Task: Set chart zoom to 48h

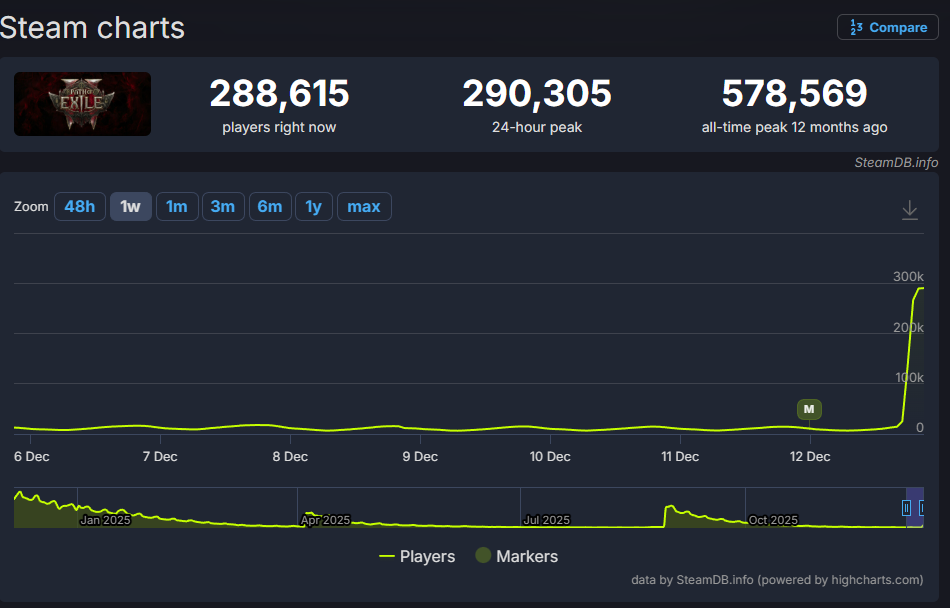Action: click(x=80, y=207)
